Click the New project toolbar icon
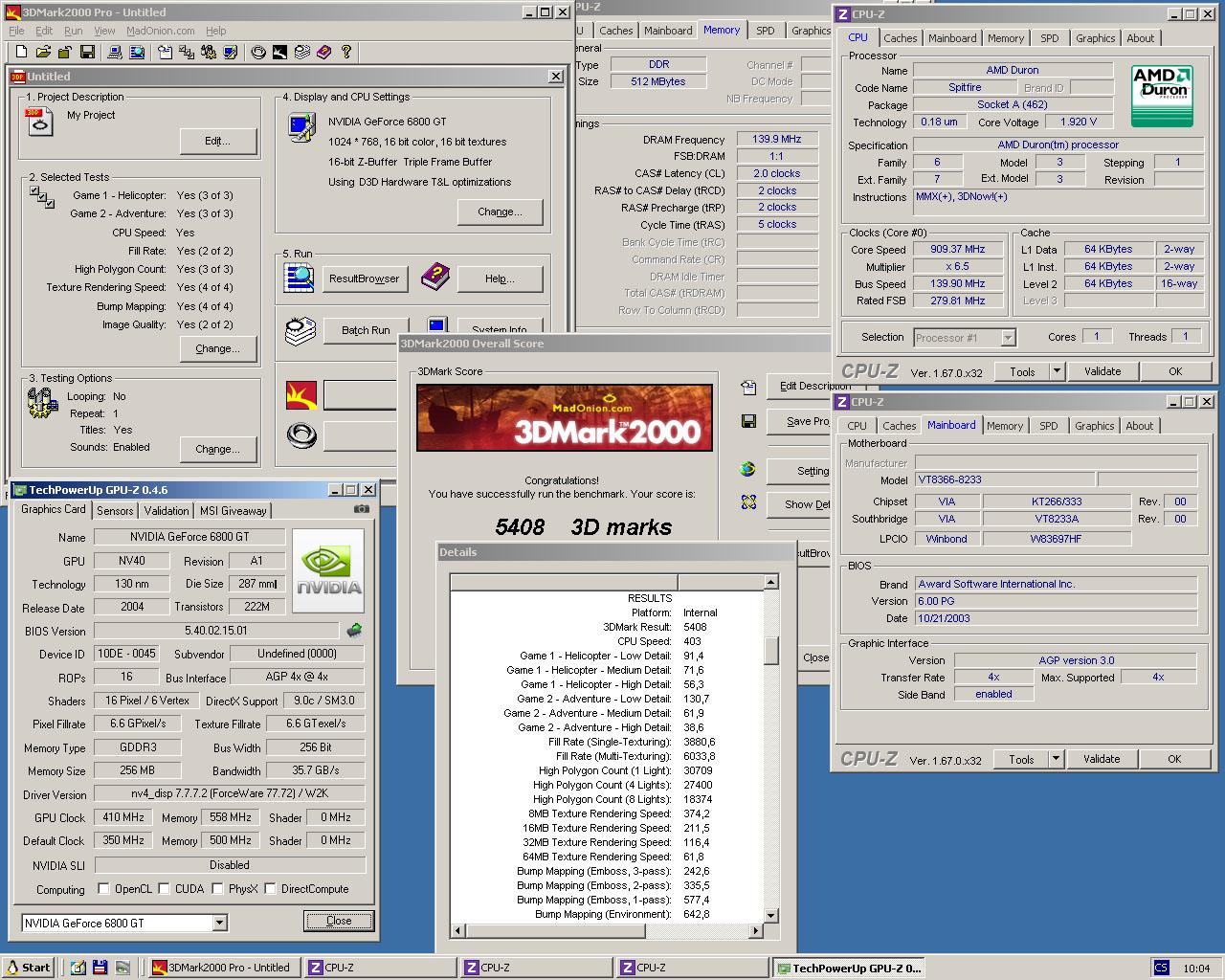Screen dimensions: 1225x980 point(21,52)
